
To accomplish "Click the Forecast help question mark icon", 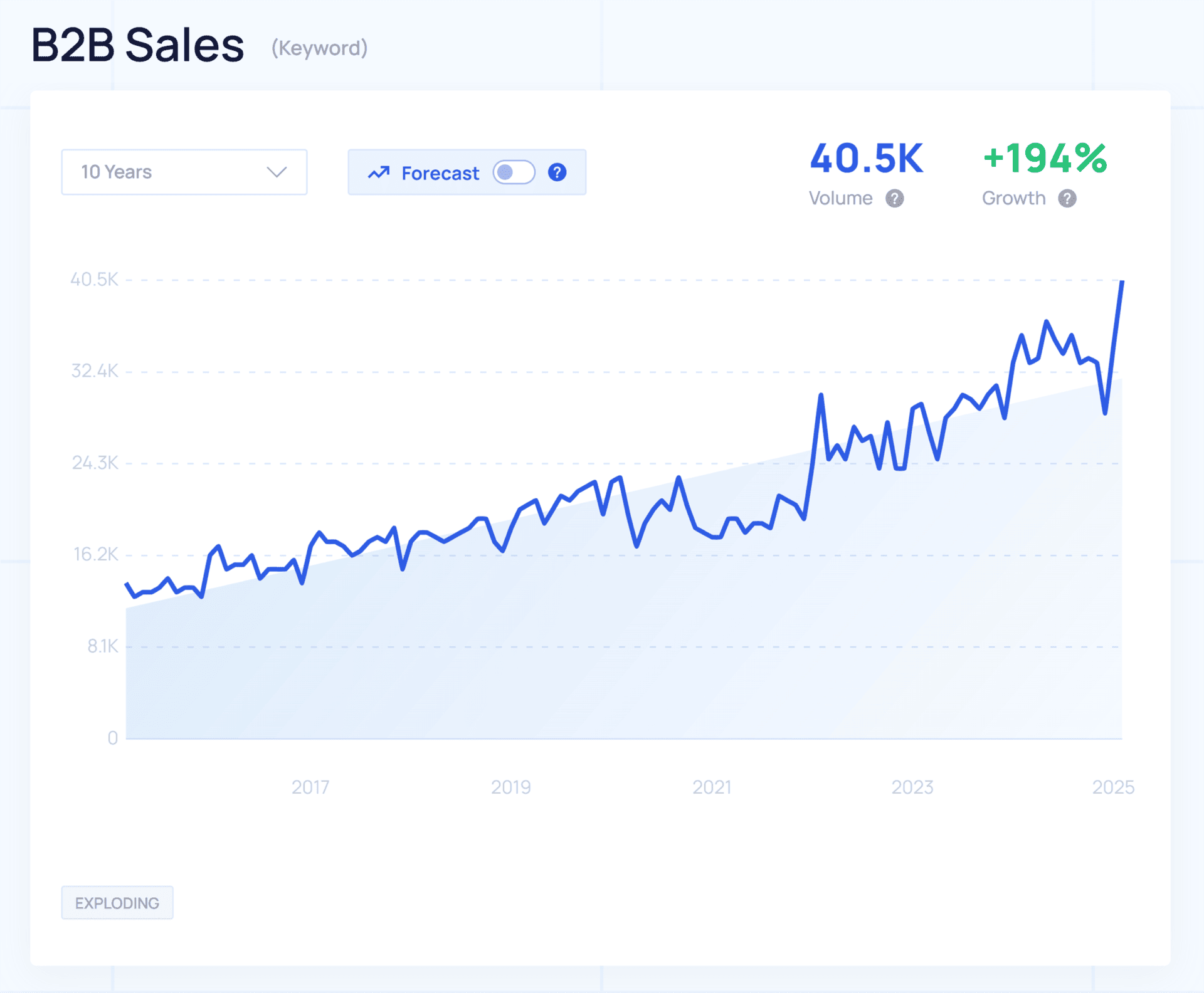I will coord(557,172).
